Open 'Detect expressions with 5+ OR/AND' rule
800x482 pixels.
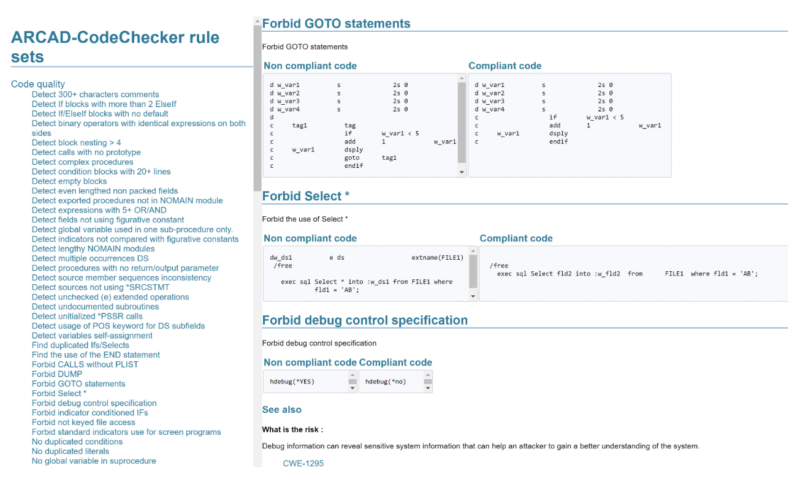99,211
